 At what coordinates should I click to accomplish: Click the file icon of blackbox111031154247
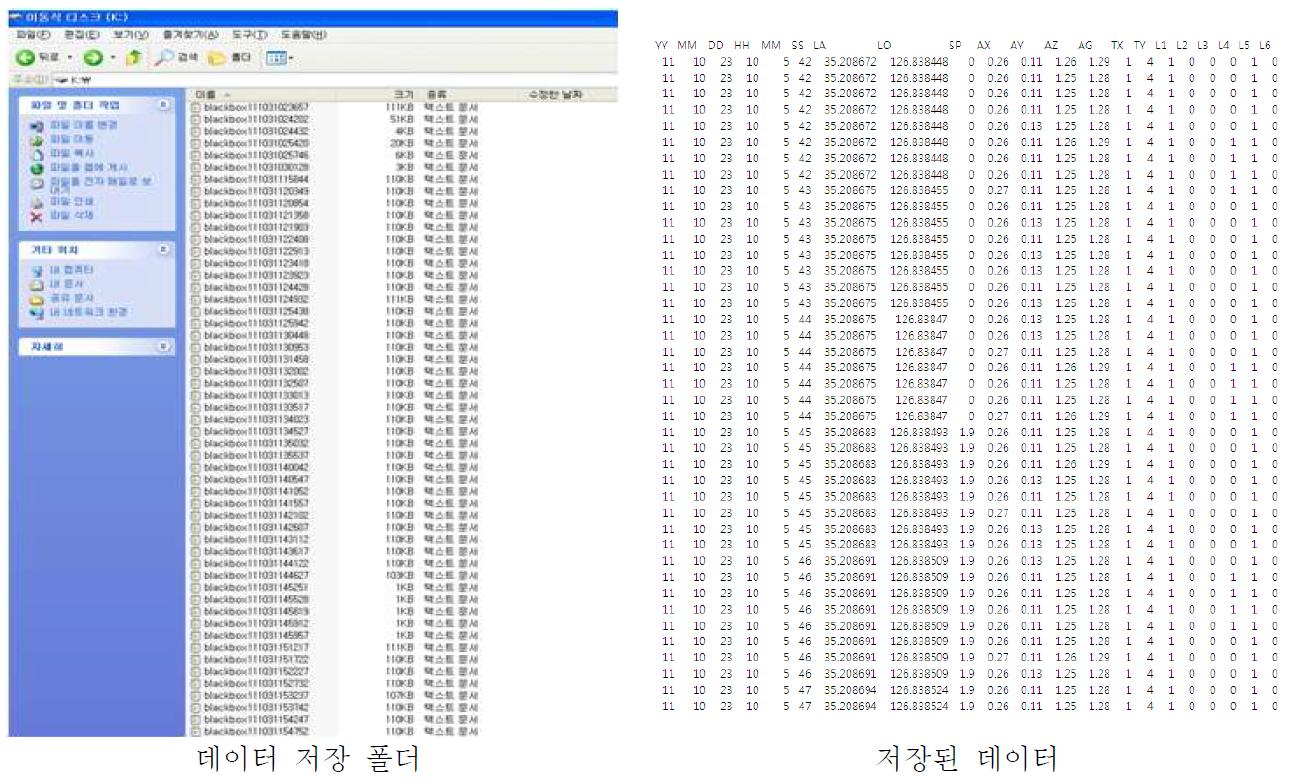coord(196,720)
